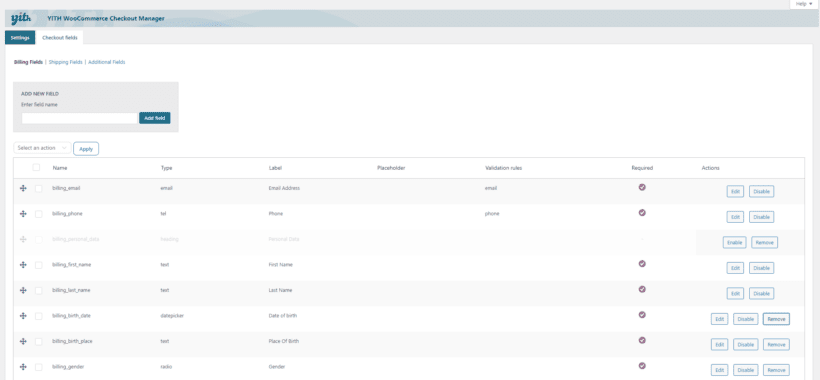The image size is (820, 380).
Task: Tick the checkbox for billing_email row
Action: pos(39,188)
